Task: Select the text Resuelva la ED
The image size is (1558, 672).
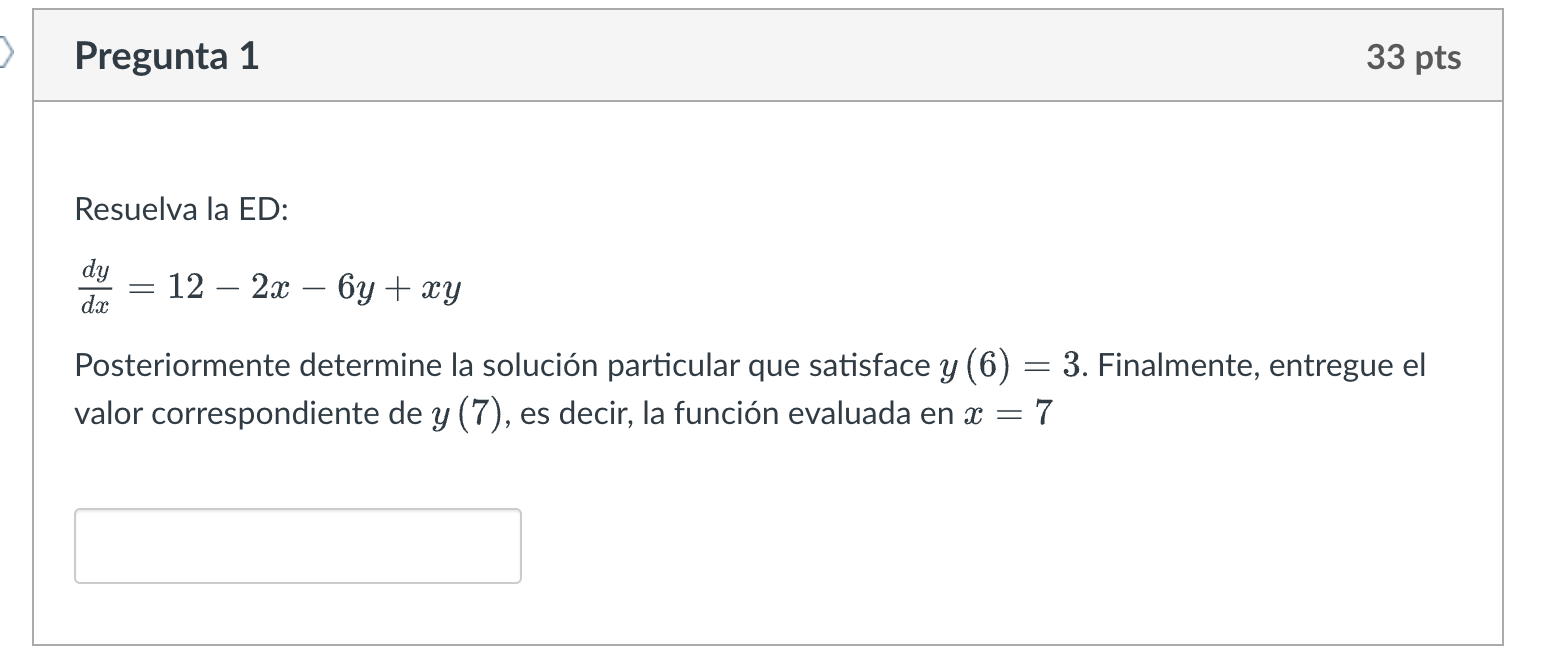Action: tap(182, 209)
